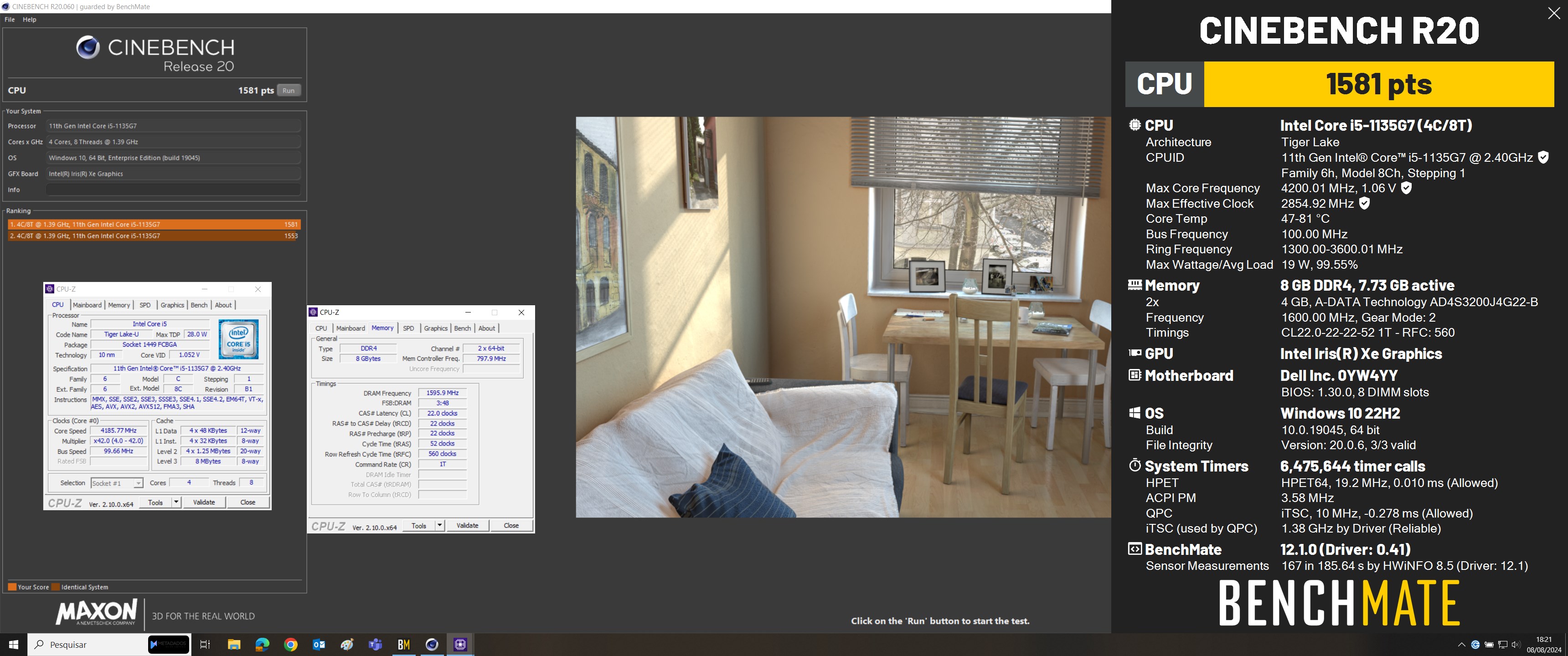Click the Cinebench sphere logo
The image size is (1568, 656).
(x=88, y=47)
